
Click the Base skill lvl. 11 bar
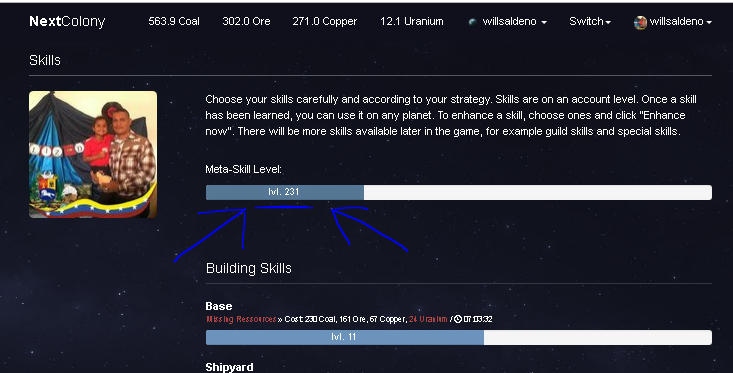(x=459, y=337)
